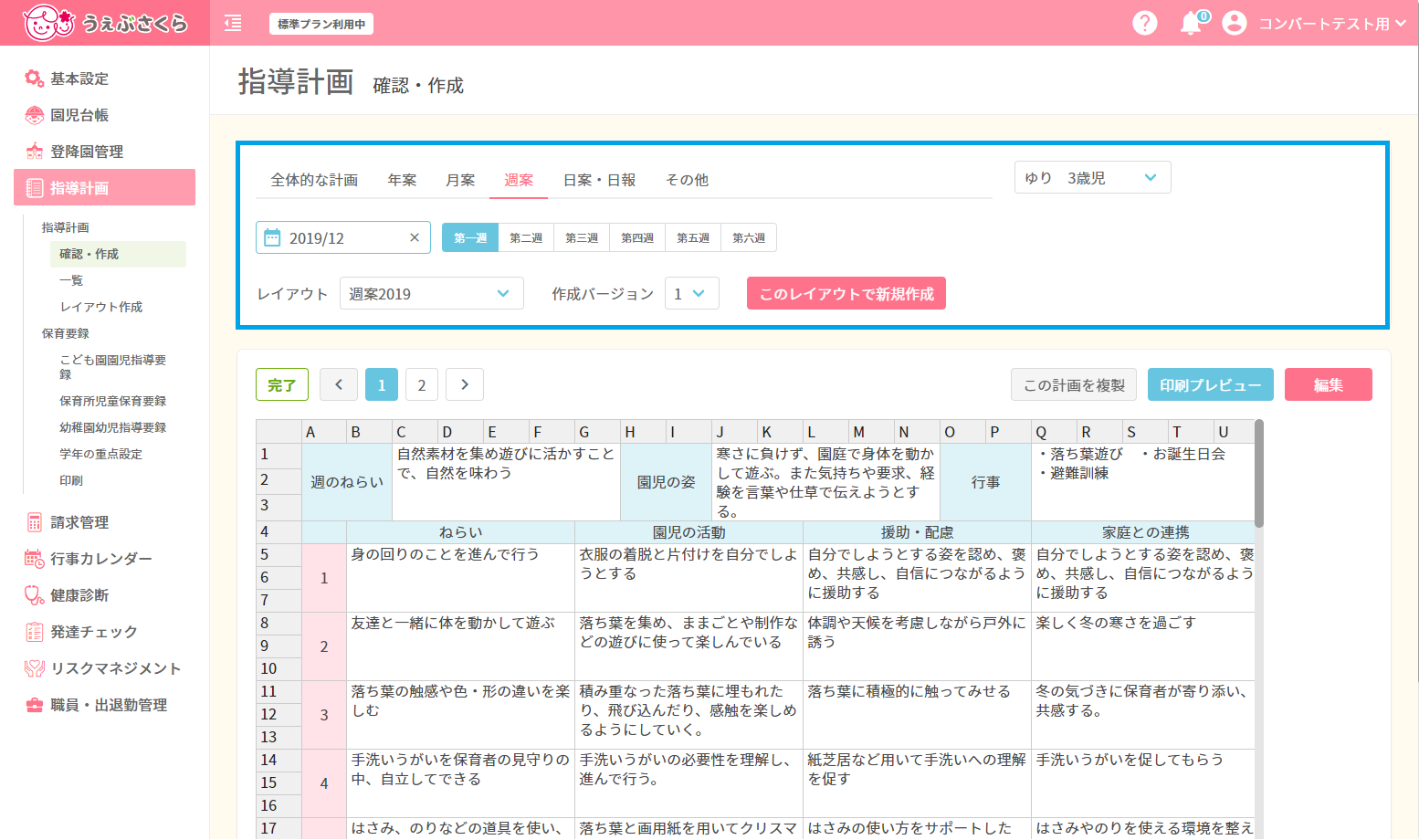Expand the コンバートテスト用 account menu

(1332, 23)
